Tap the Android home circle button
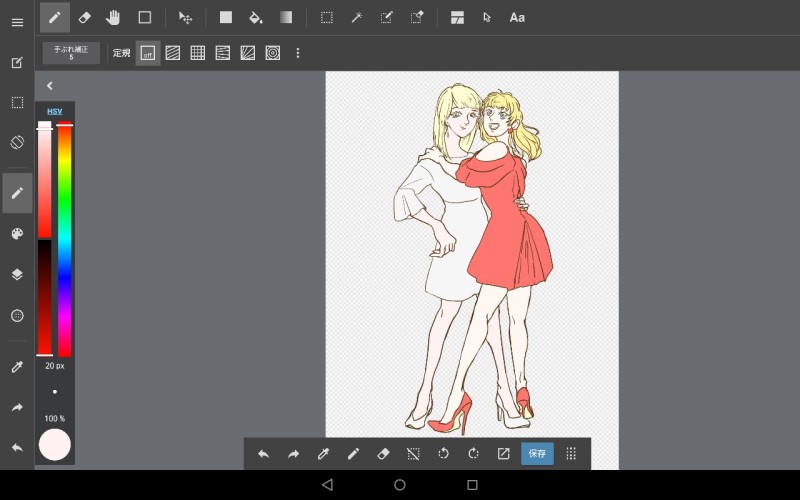Image resolution: width=800 pixels, height=500 pixels. point(400,485)
